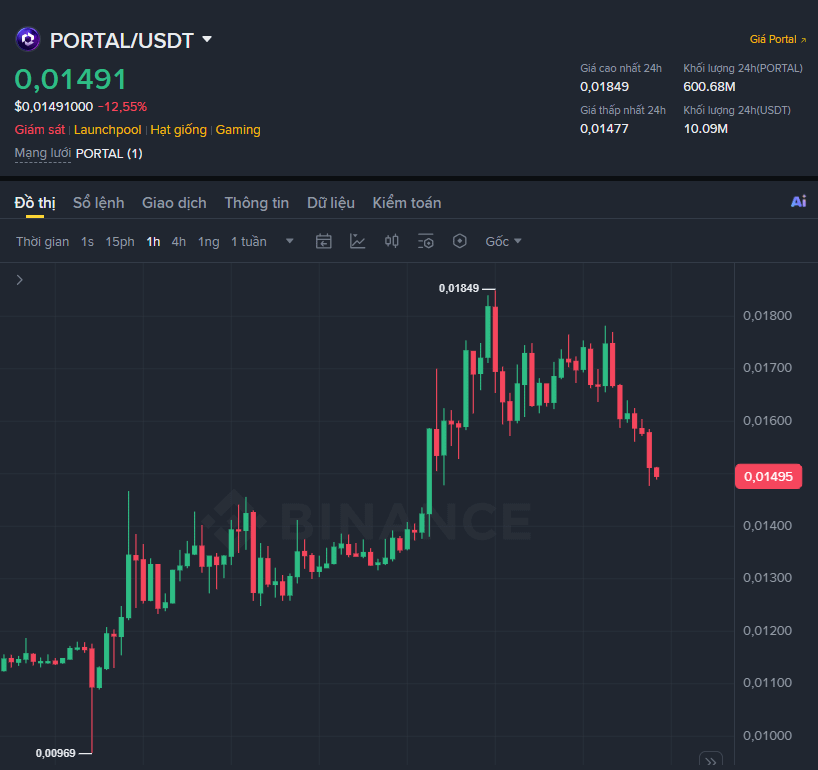Open the Giá Portal link
Viewport: 818px width, 770px height.
(778, 39)
